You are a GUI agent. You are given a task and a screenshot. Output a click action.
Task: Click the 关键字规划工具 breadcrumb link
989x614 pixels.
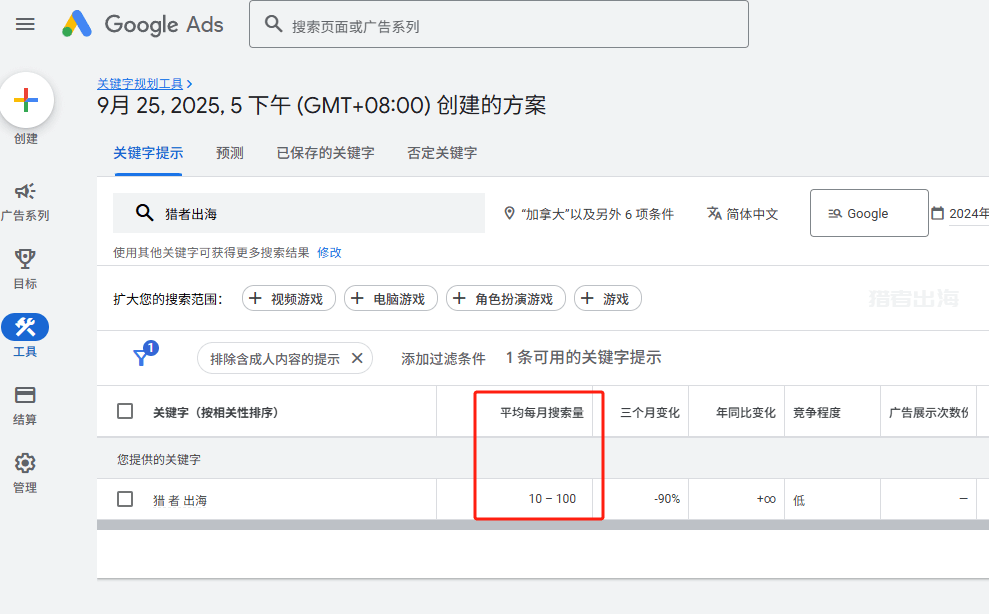[140, 83]
